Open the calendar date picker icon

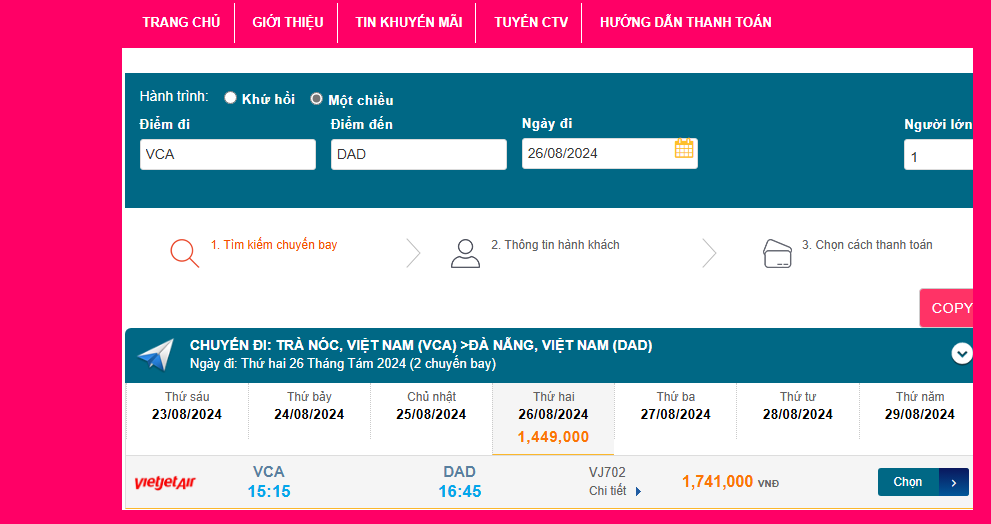[x=684, y=149]
